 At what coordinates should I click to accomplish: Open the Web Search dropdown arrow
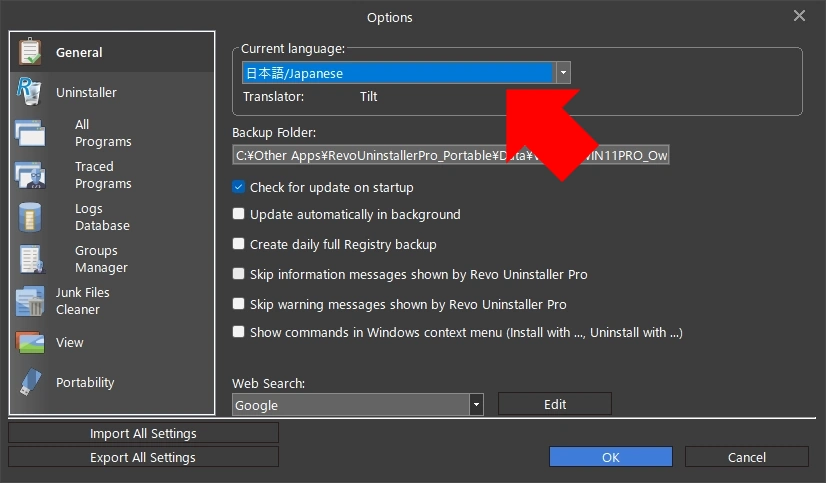point(476,405)
